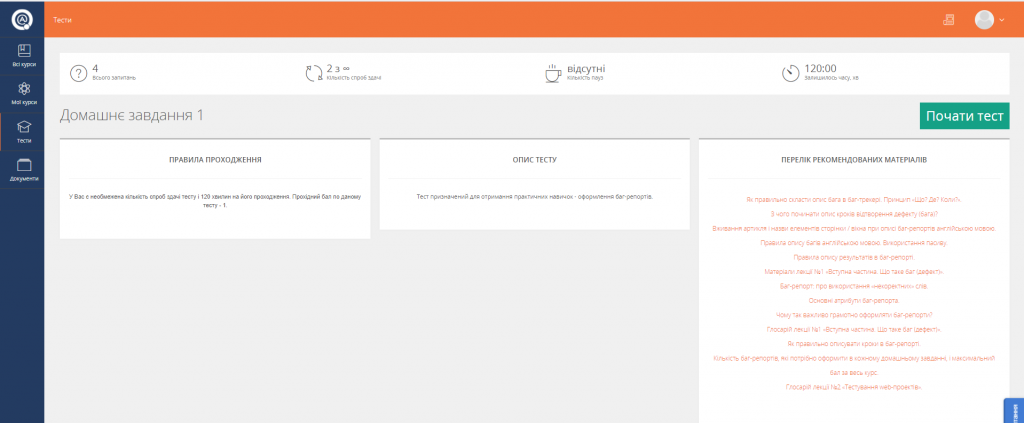This screenshot has height=423, width=1024.
Task: Click the user avatar in the header
Action: 984,20
